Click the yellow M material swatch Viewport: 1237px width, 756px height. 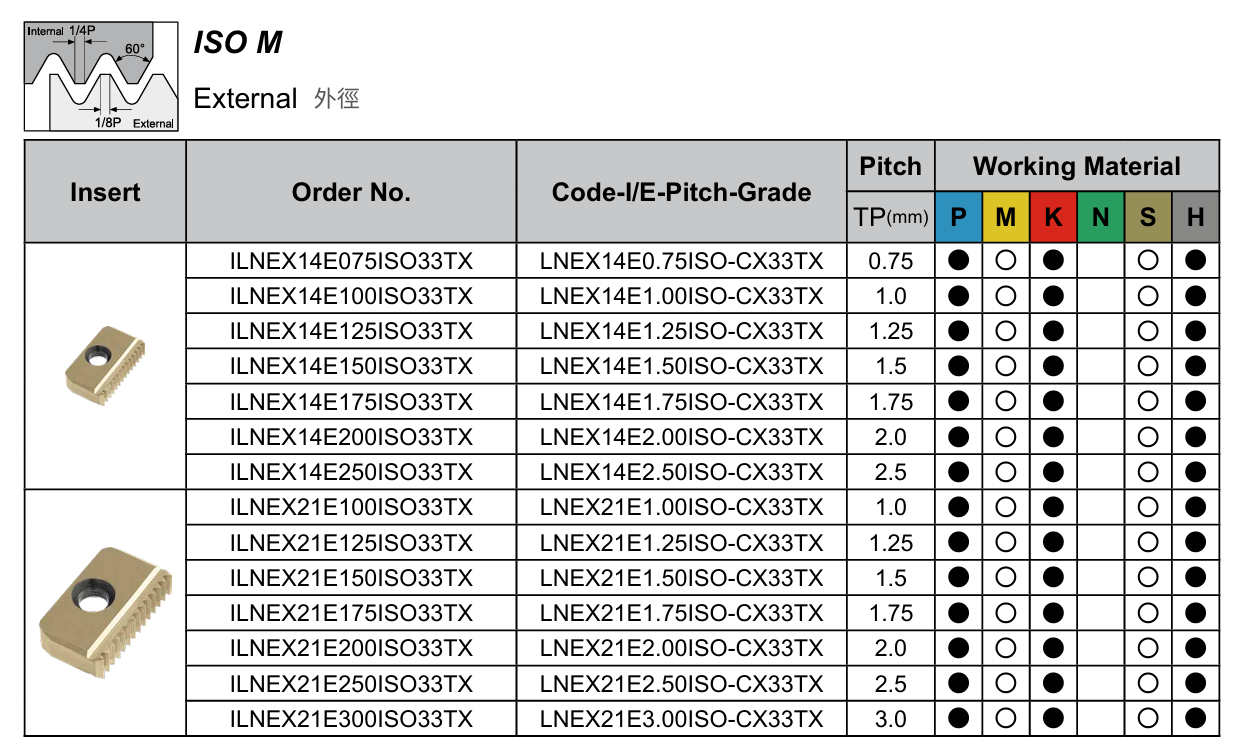[x=1006, y=217]
